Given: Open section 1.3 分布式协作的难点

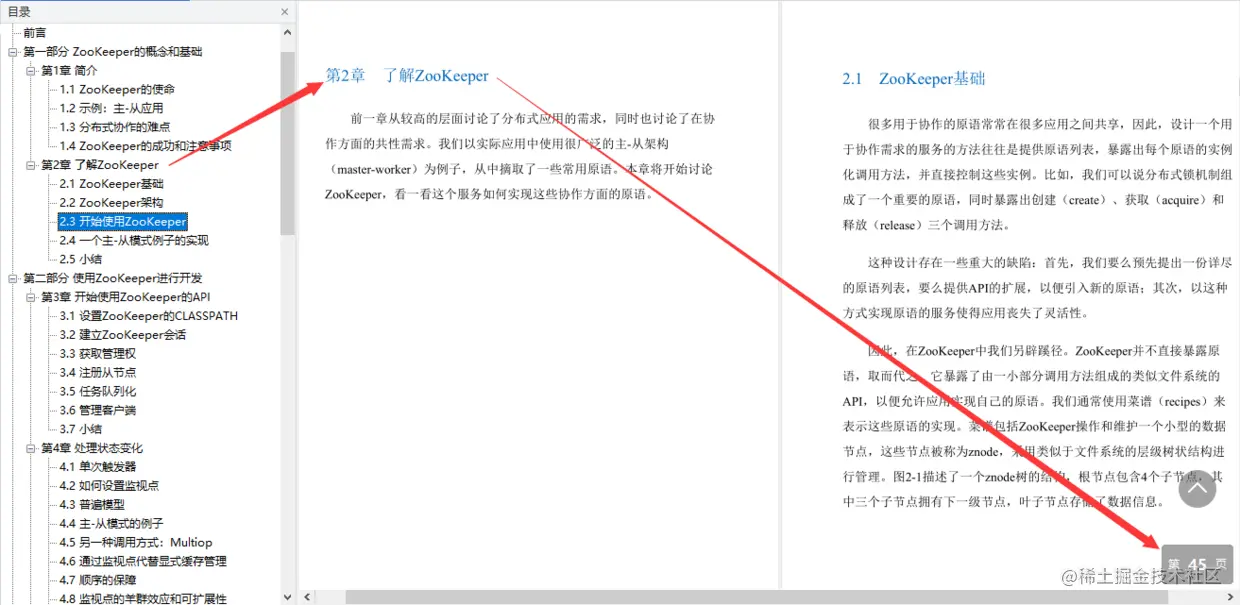Looking at the screenshot, I should [114, 127].
